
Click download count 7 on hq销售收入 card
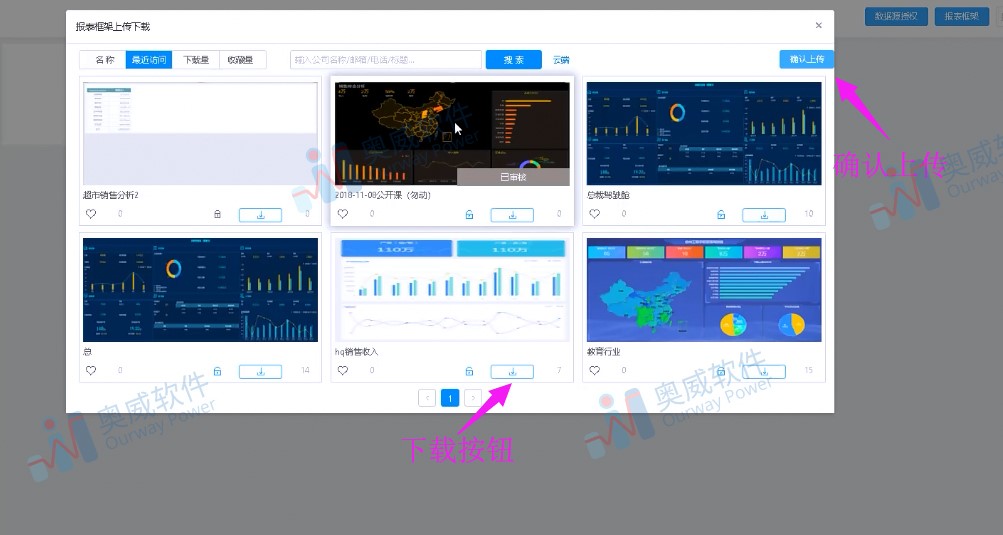point(559,371)
